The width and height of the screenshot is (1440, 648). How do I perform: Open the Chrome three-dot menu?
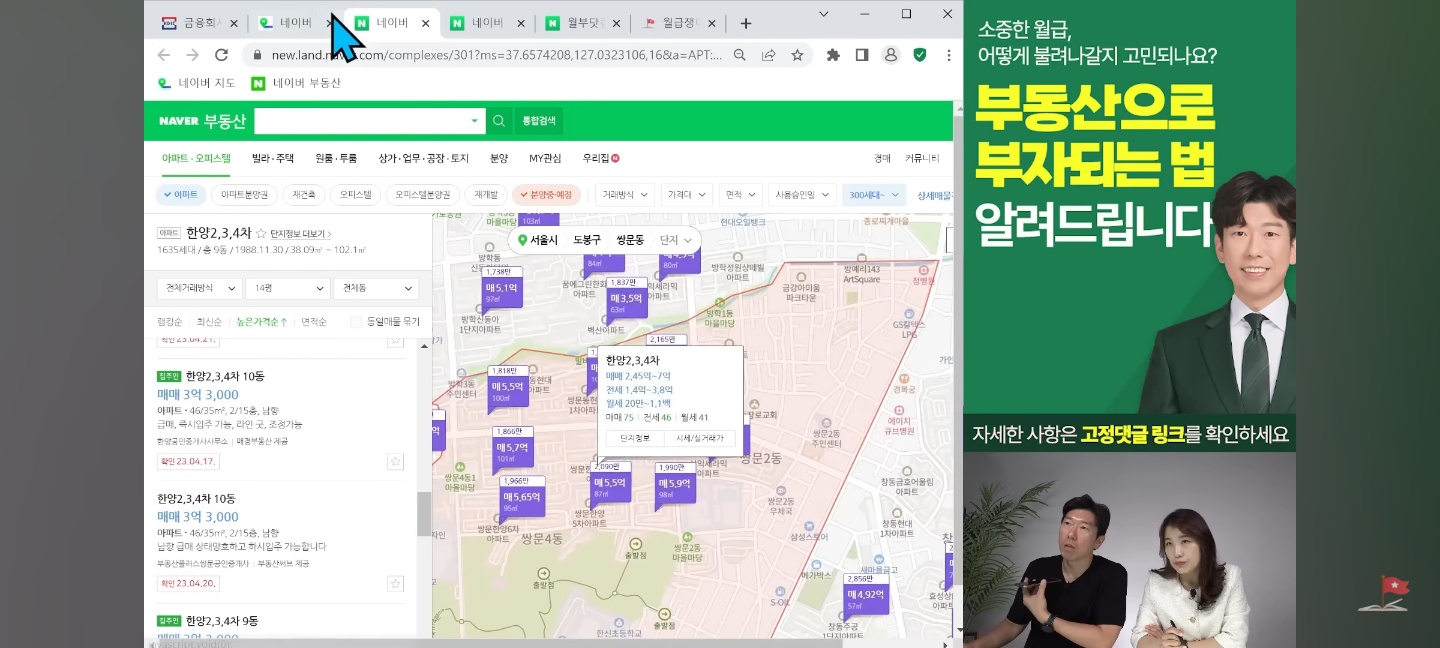(x=948, y=55)
